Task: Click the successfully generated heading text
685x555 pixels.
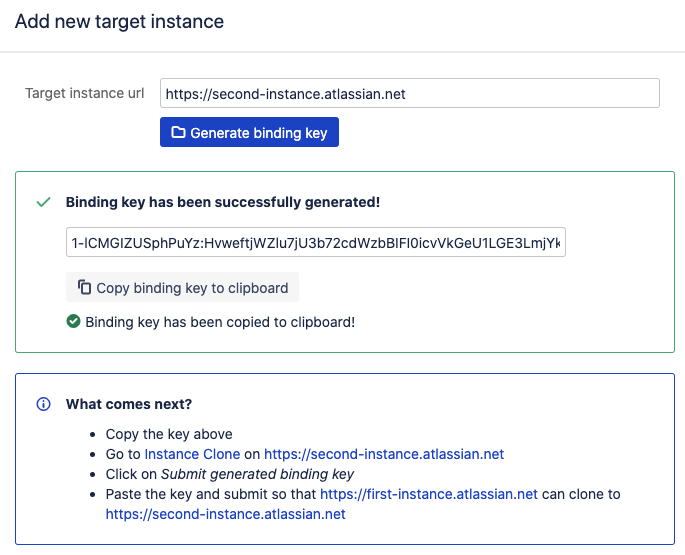Action: pyautogui.click(x=222, y=202)
